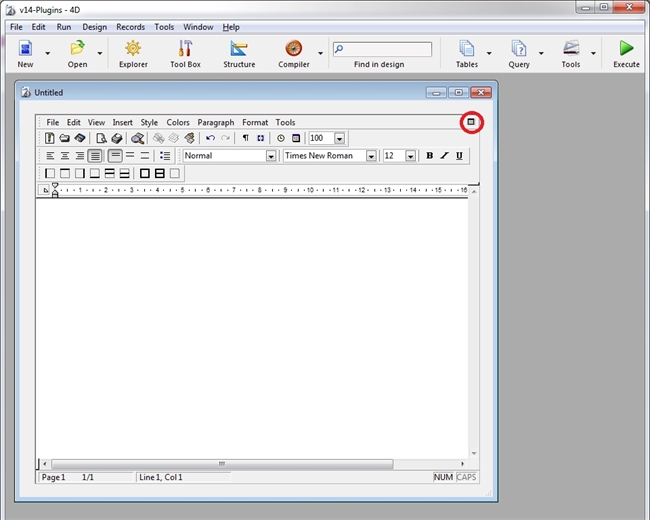Click the Query toolbar button

519,53
